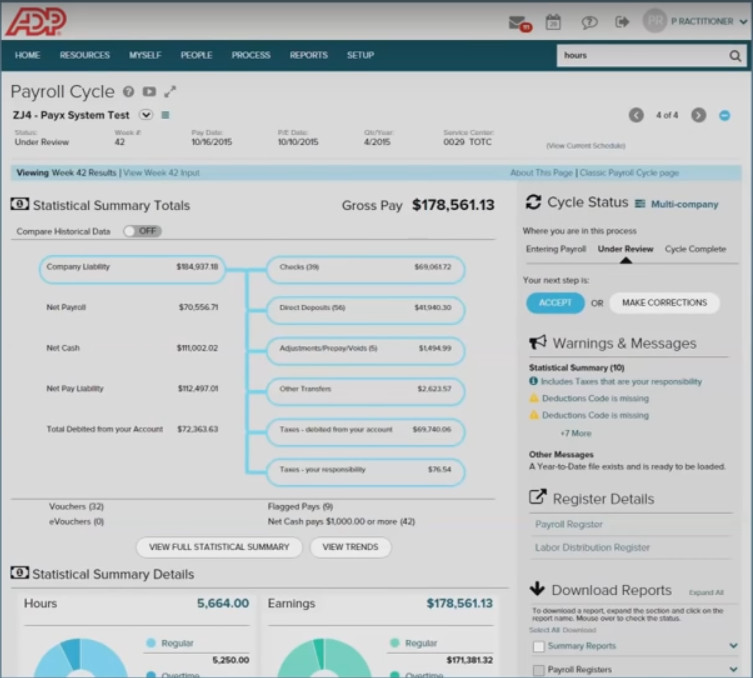Open the Practitioner user menu chevron

pos(743,22)
